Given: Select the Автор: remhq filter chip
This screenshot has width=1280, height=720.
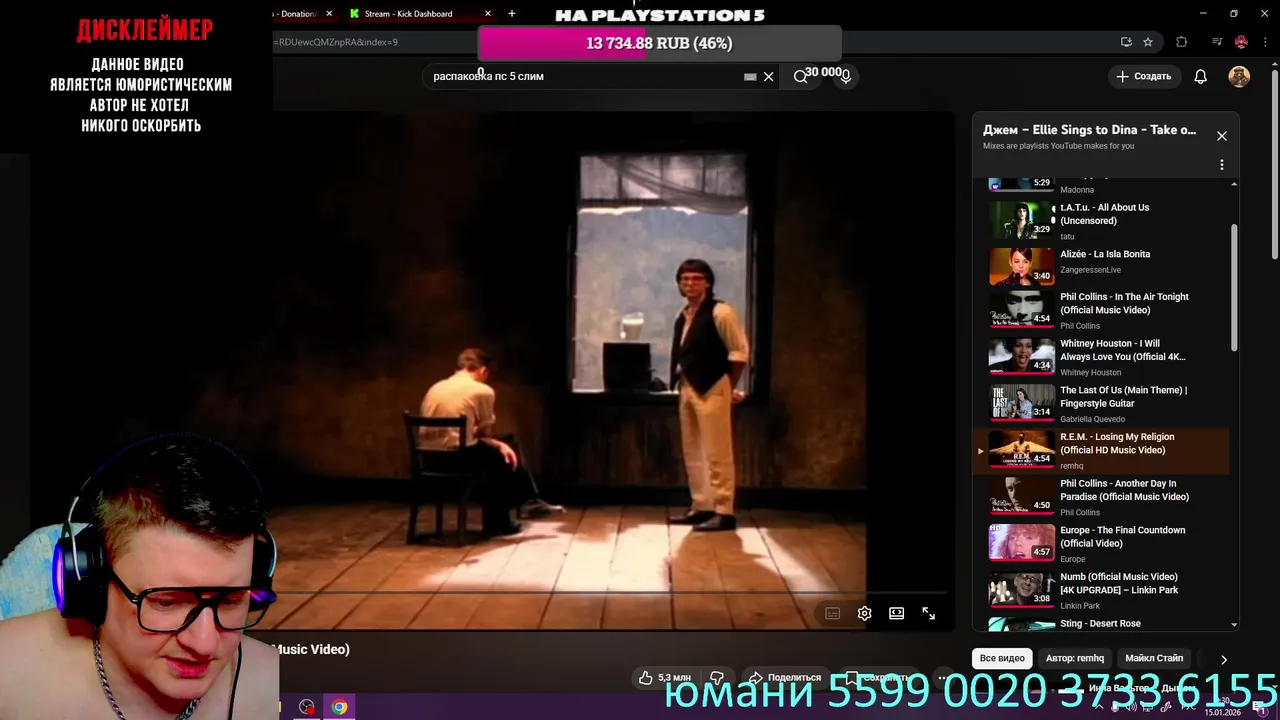Looking at the screenshot, I should (1075, 658).
